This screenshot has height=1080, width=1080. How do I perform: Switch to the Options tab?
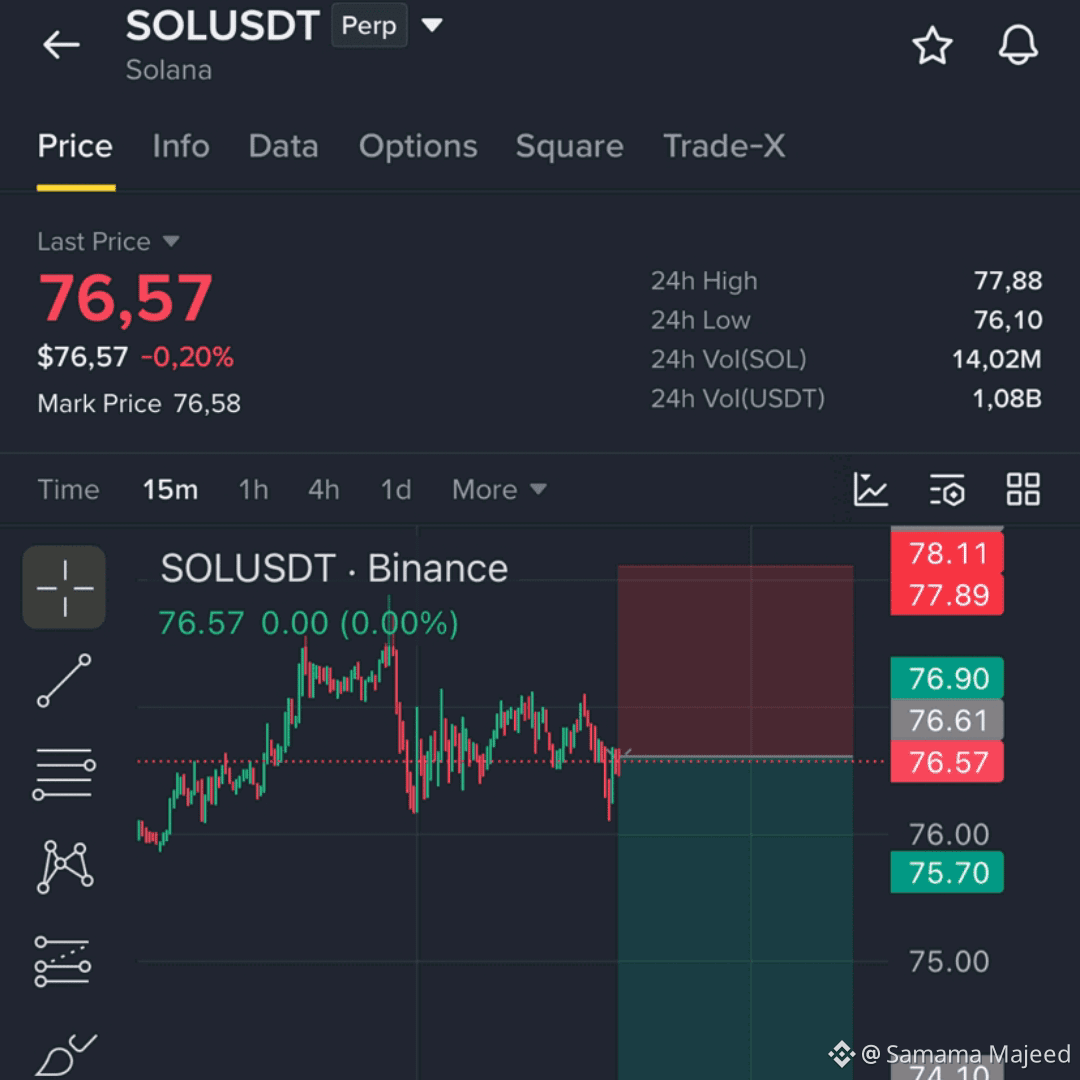click(x=418, y=146)
